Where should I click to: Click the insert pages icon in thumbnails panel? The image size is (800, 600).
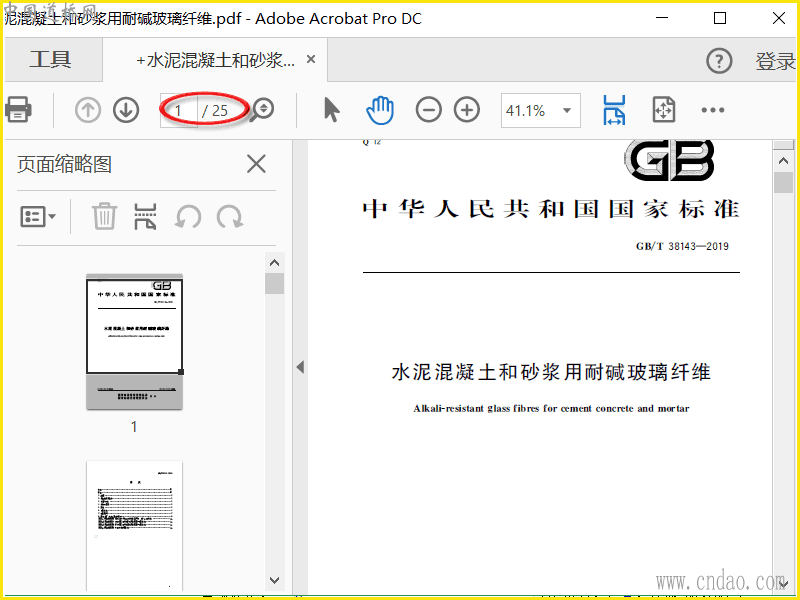[x=145, y=216]
